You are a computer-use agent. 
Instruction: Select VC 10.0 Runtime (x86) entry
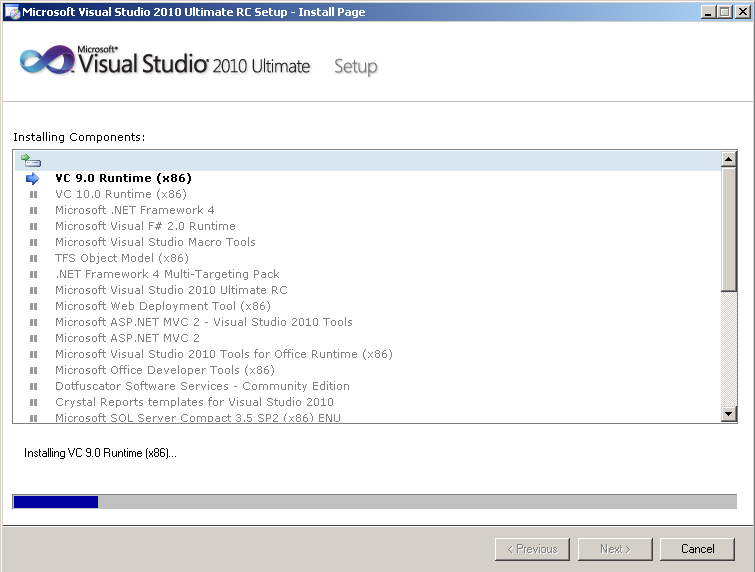pyautogui.click(x=121, y=194)
